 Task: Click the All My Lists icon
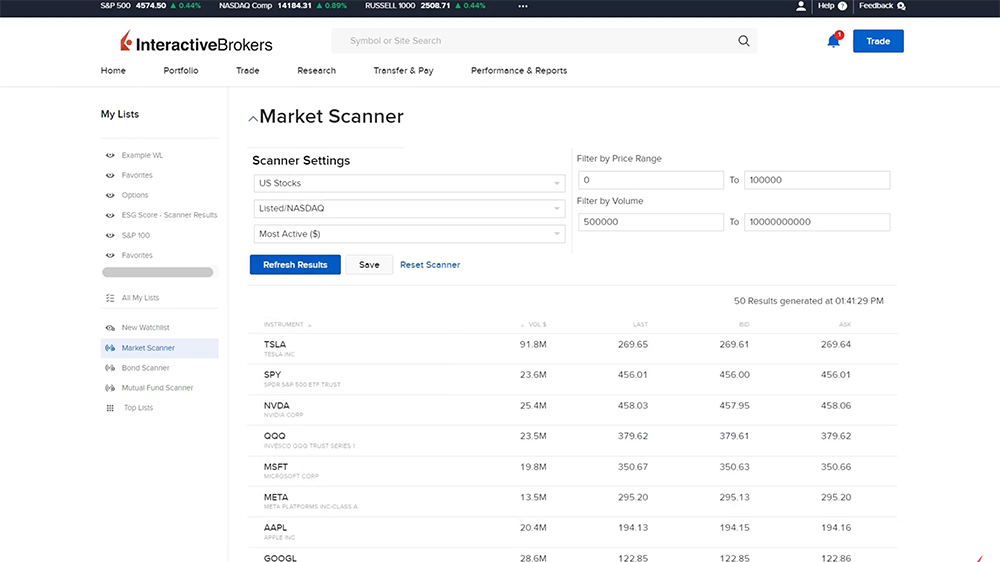tap(110, 298)
